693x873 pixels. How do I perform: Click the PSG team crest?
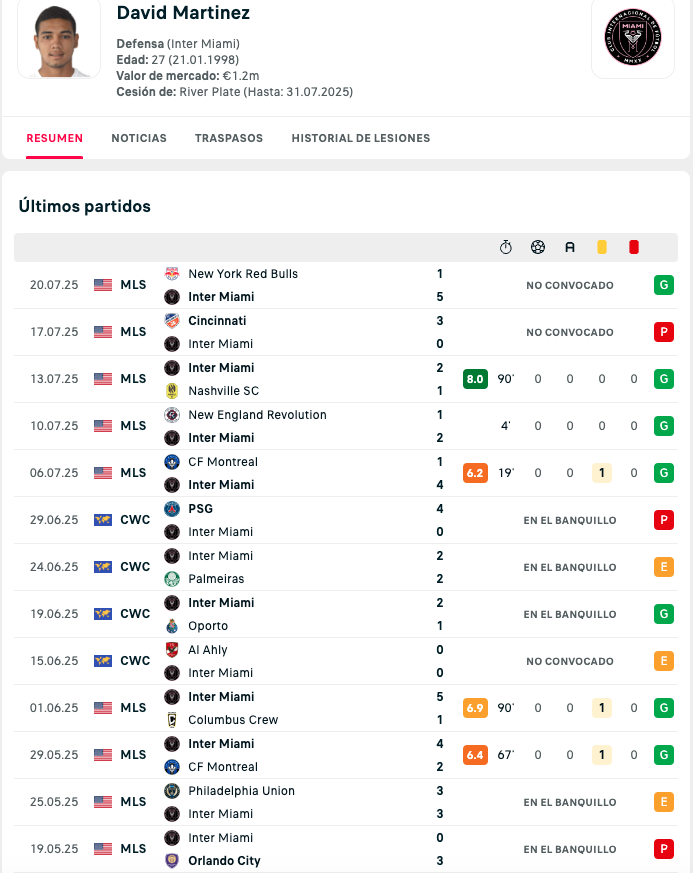pyautogui.click(x=172, y=509)
